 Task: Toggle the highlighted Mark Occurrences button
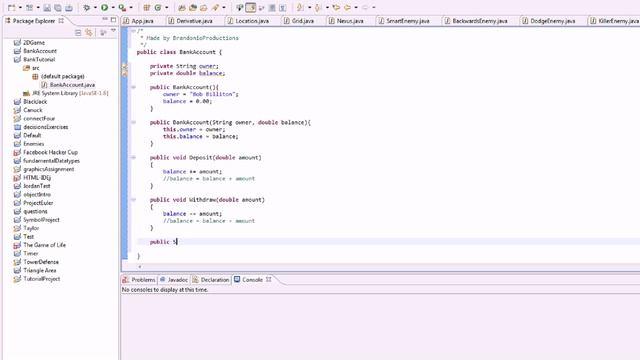point(251,7)
